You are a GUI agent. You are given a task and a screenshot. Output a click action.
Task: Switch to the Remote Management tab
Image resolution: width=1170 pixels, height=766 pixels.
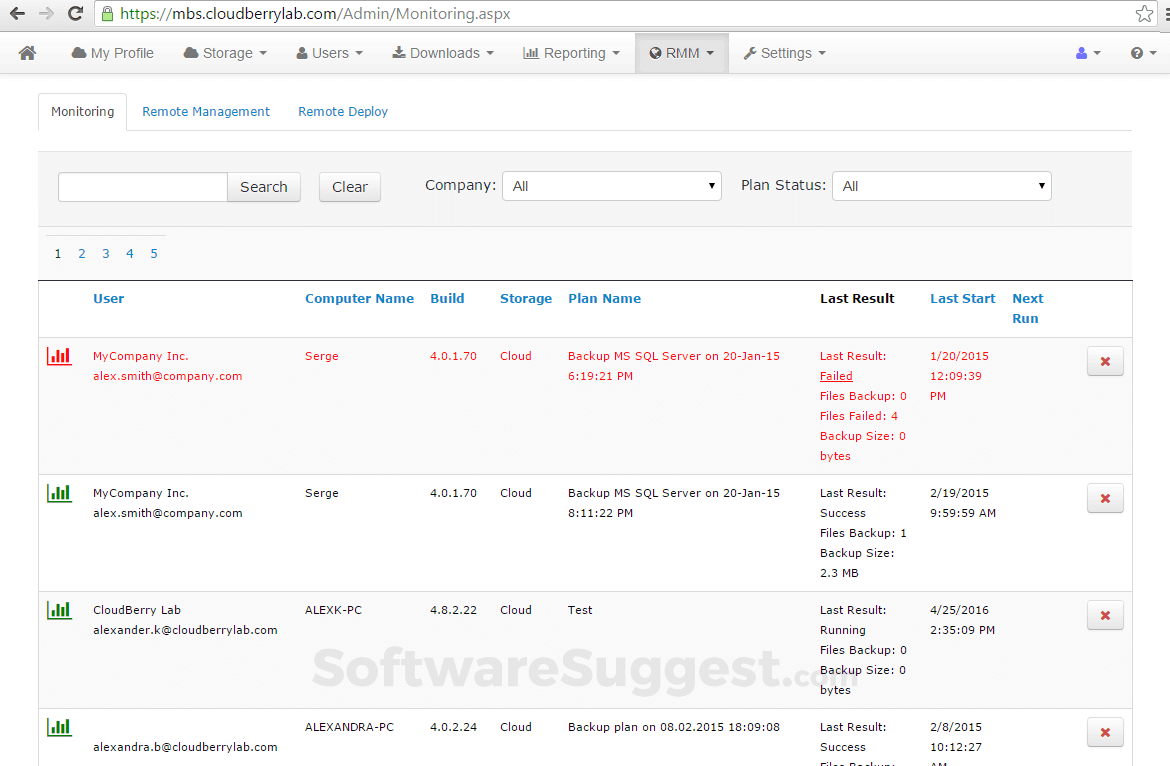[205, 111]
